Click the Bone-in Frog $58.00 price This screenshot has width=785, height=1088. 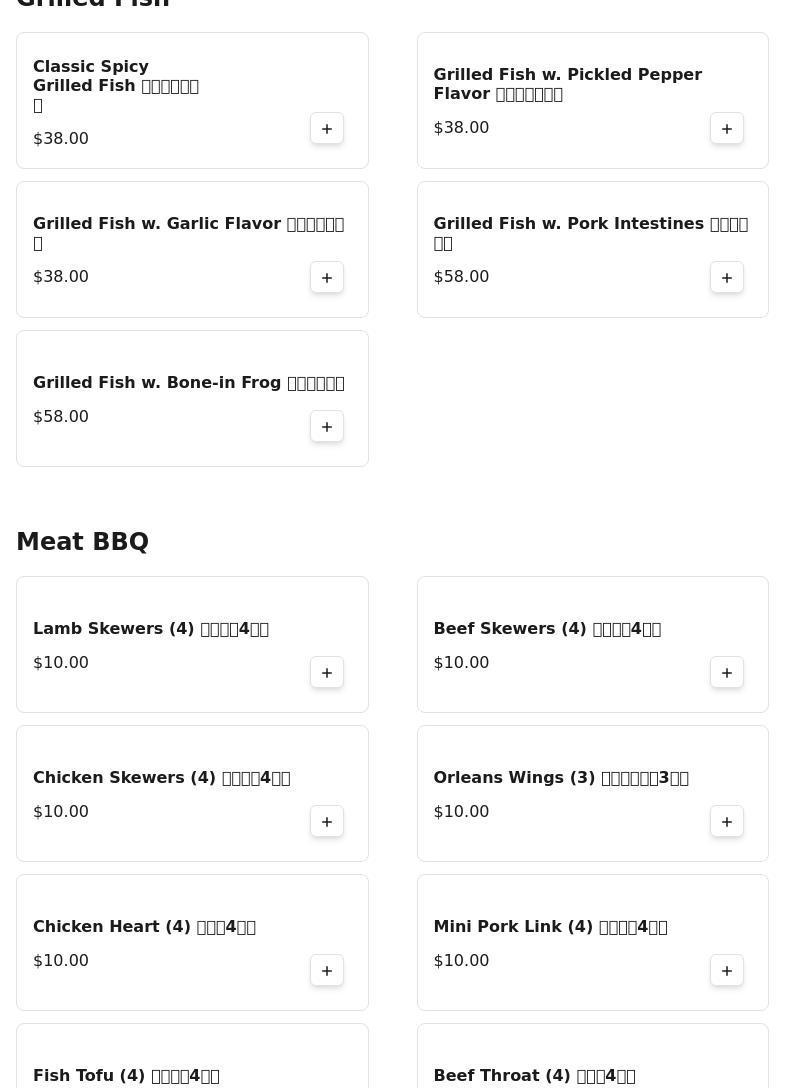coord(61,417)
